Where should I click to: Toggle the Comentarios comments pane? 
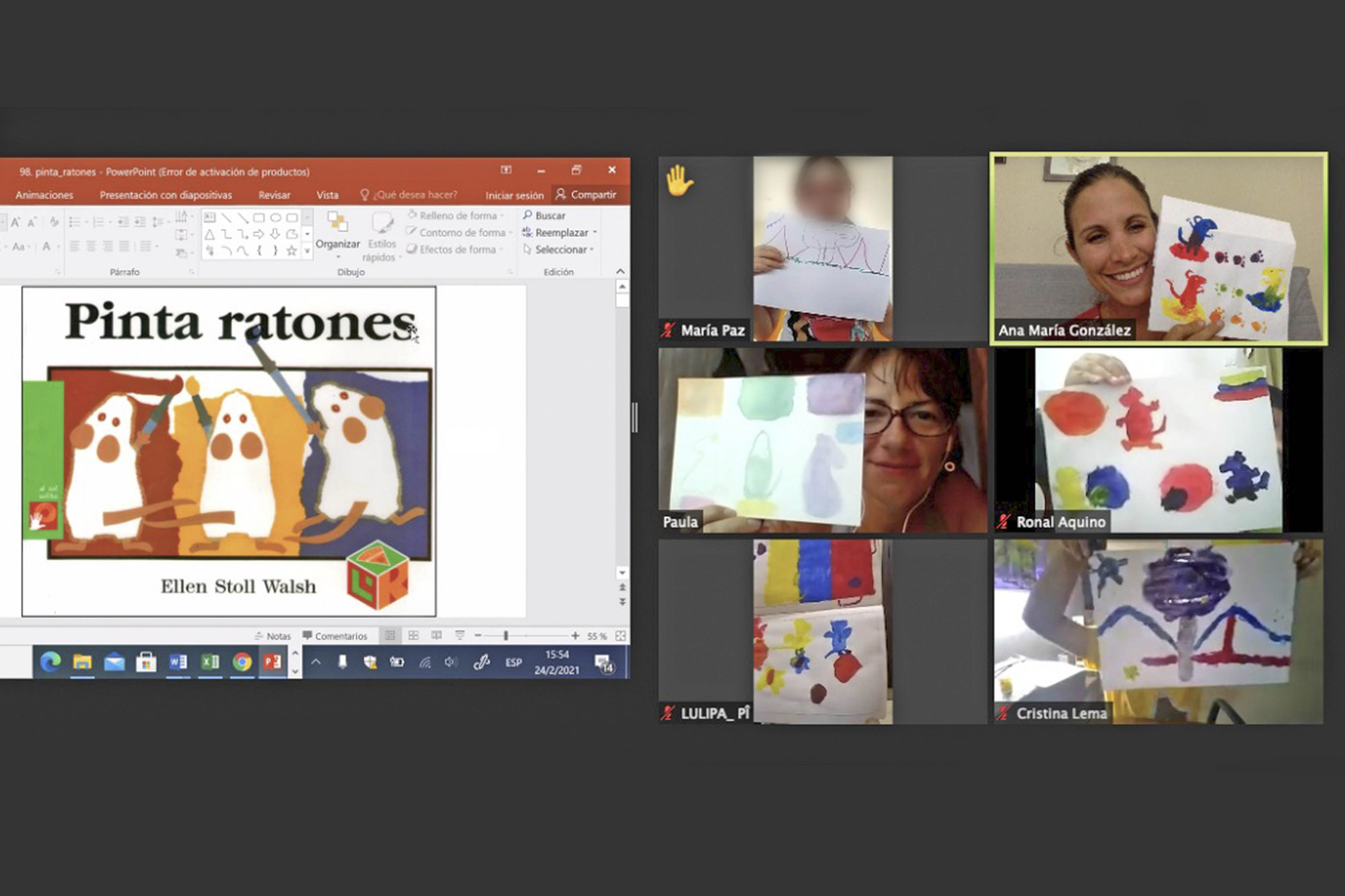[x=335, y=636]
